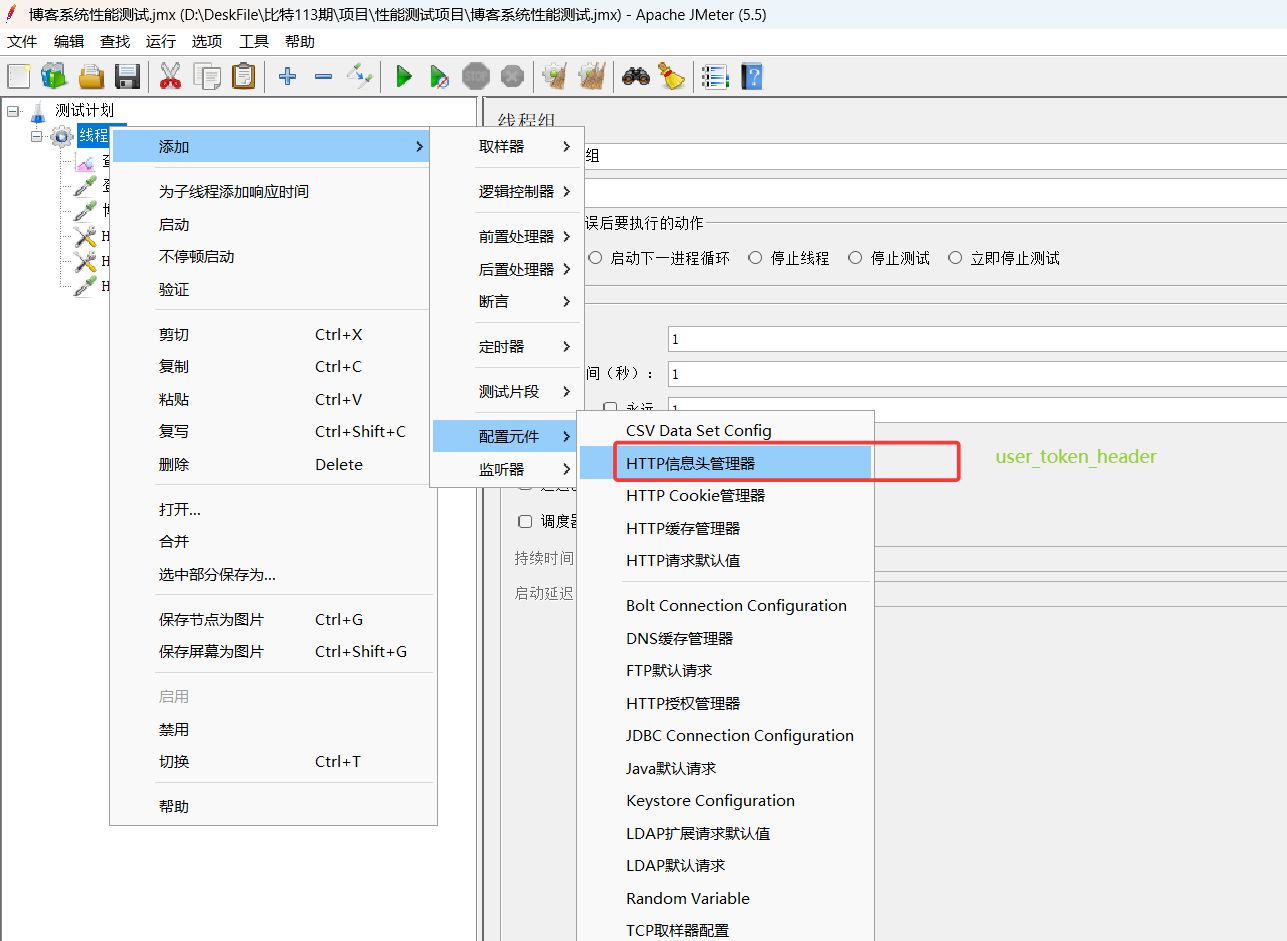1287x941 pixels.
Task: Click the Stop sign icon
Action: point(476,76)
